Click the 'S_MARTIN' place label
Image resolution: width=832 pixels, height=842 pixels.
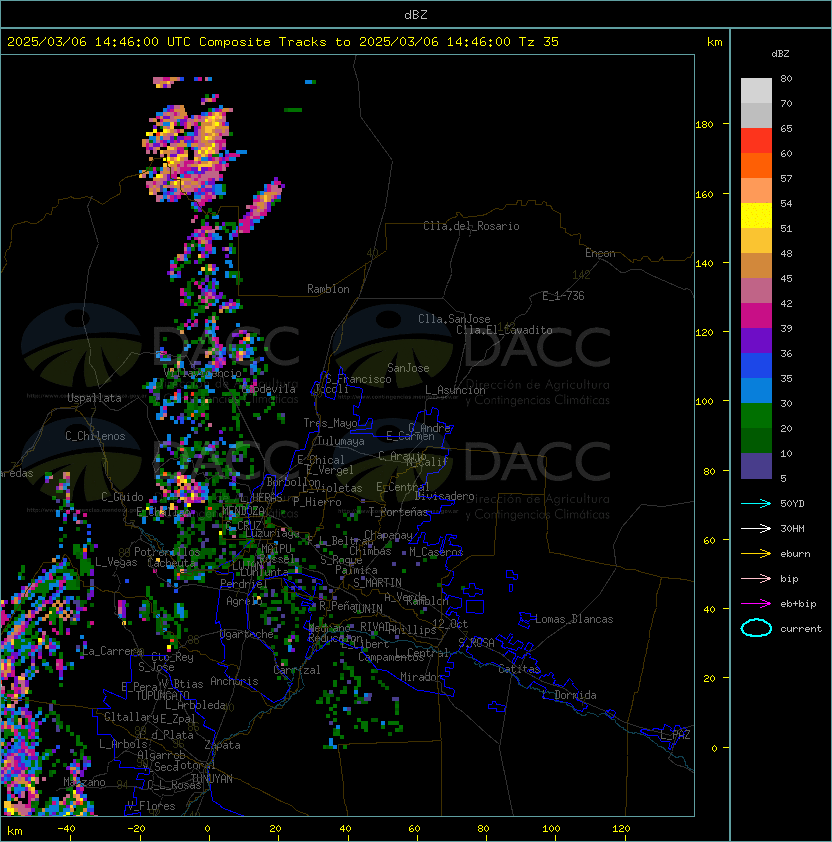[x=378, y=583]
